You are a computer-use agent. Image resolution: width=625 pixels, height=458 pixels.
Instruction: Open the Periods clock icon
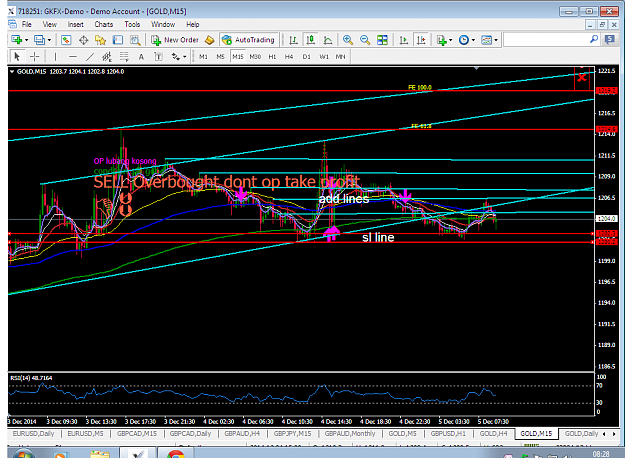(464, 40)
